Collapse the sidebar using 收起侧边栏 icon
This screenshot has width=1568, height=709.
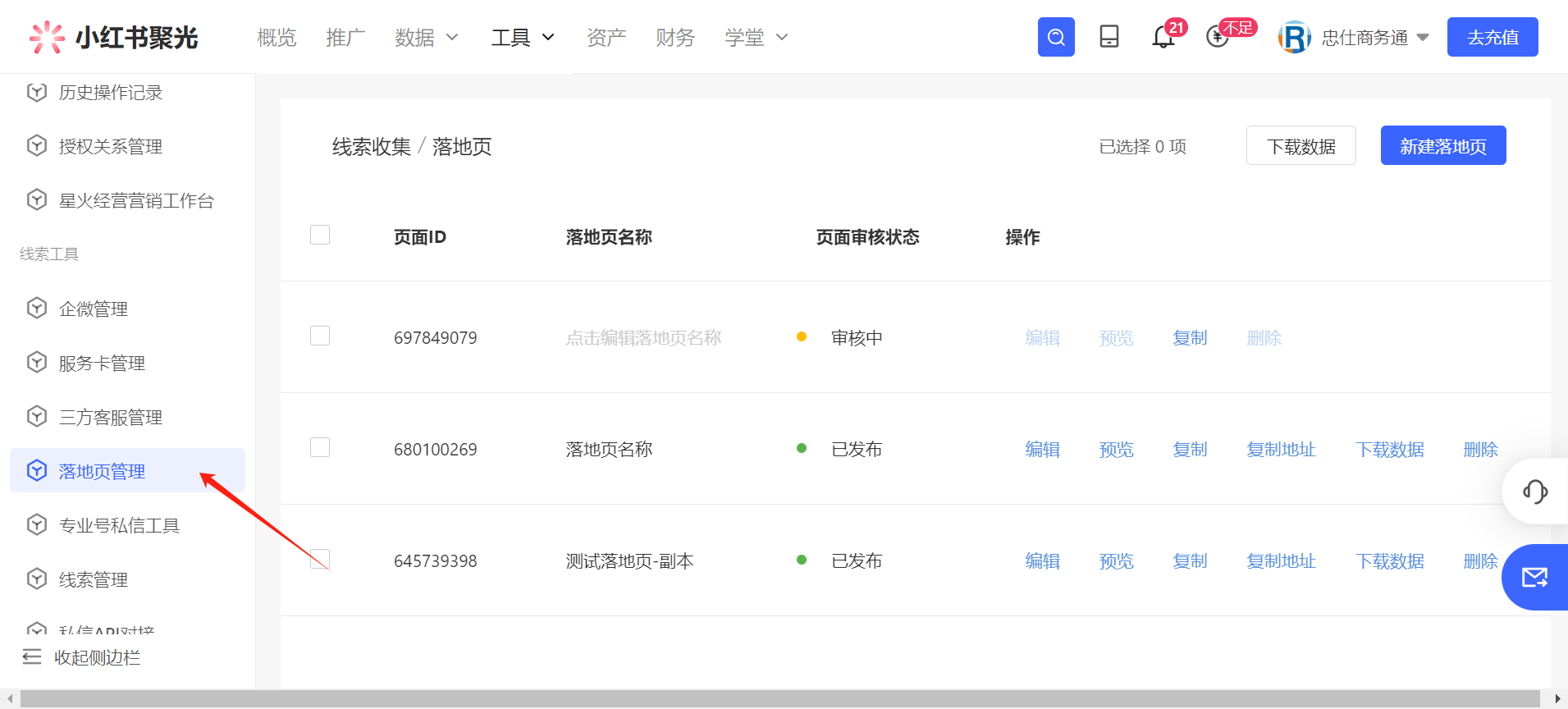(32, 657)
